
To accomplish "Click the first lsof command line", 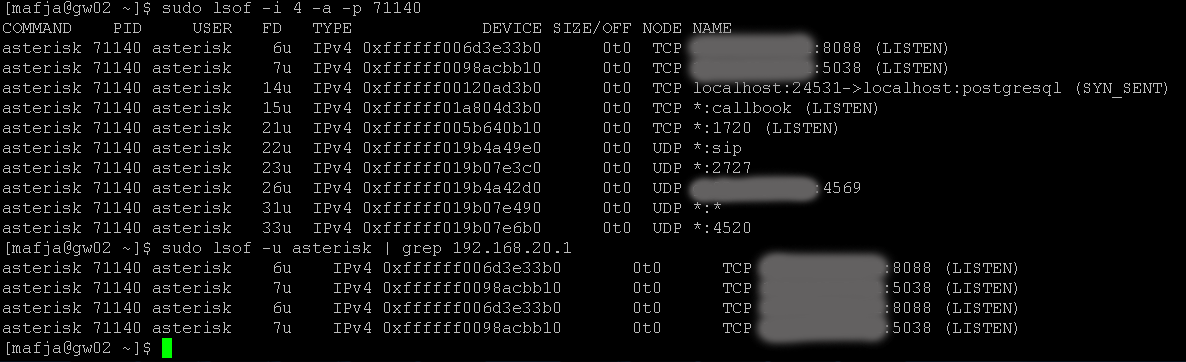I will pyautogui.click(x=213, y=8).
